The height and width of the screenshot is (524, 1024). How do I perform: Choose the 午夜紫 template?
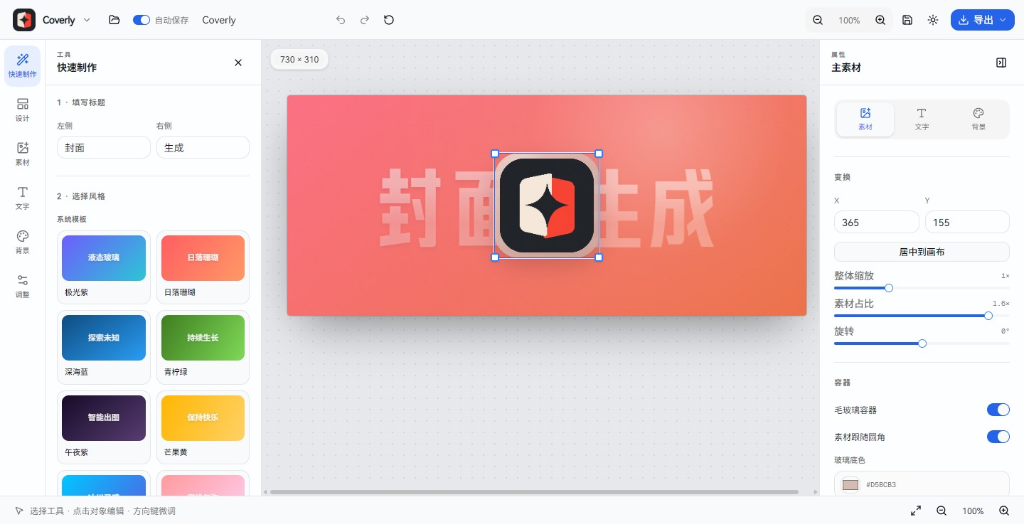(x=104, y=427)
